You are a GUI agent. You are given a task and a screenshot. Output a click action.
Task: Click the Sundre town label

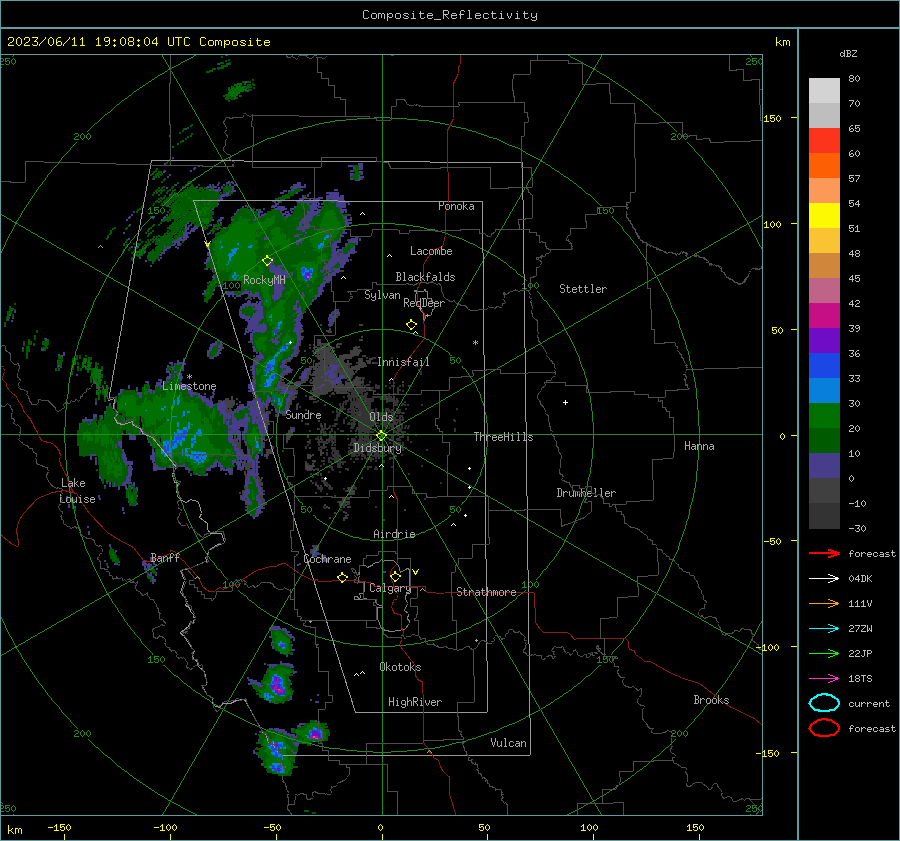[303, 415]
